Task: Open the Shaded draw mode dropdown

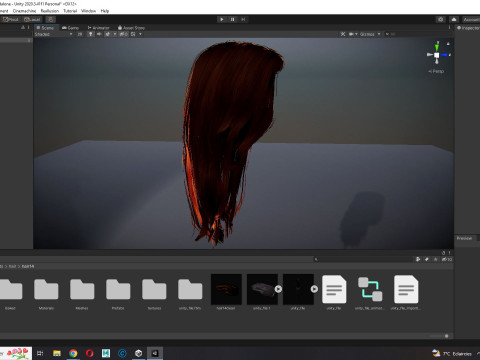Action: pyautogui.click(x=53, y=34)
